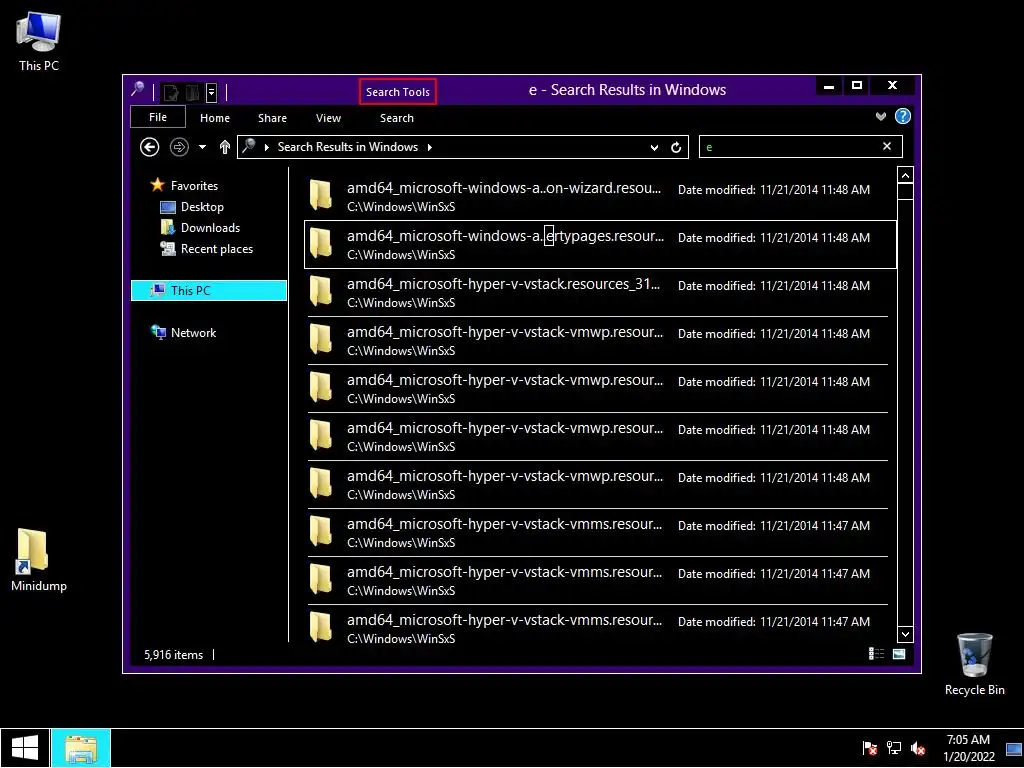Click the network icon in system tray
The image size is (1024, 768).
point(894,749)
